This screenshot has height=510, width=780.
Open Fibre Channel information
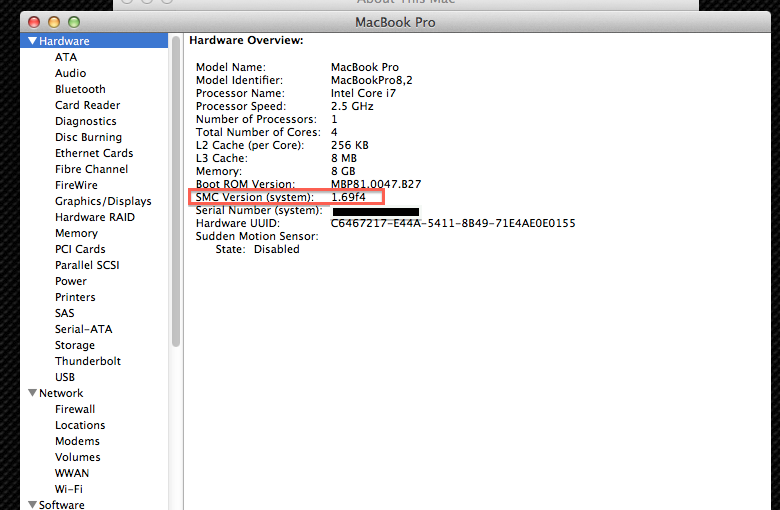pyautogui.click(x=92, y=169)
